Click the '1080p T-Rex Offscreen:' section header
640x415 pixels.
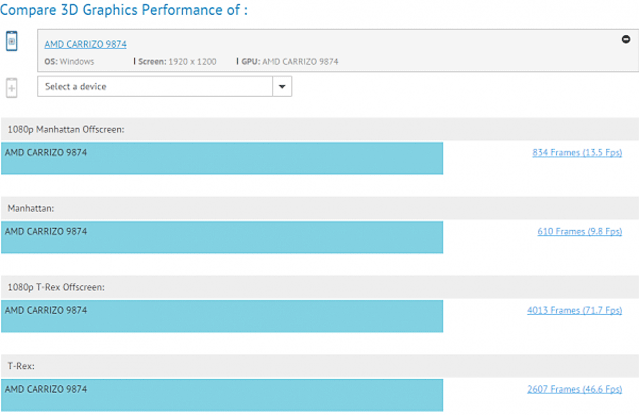(x=56, y=287)
